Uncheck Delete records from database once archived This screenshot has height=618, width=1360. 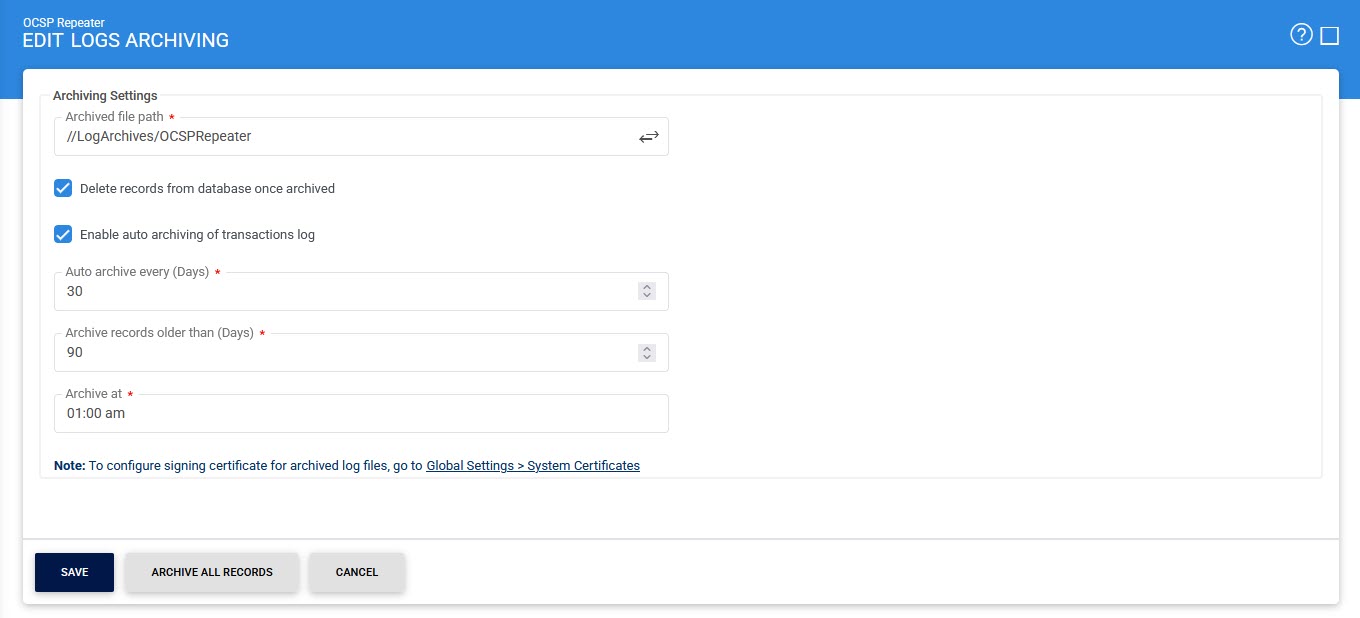tap(63, 188)
